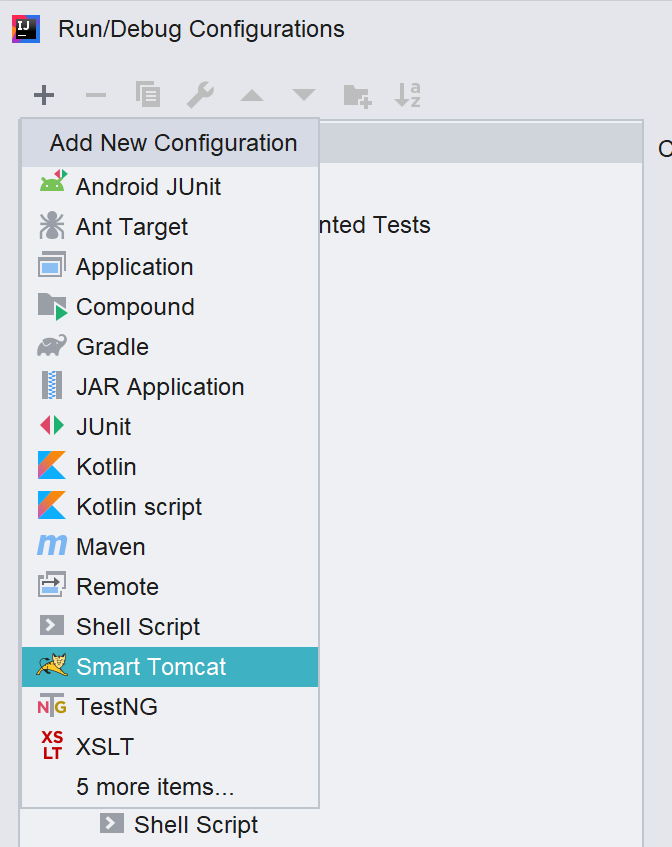
Task: Click the partially hidden 'nted Tests' tree row
Action: click(x=374, y=225)
